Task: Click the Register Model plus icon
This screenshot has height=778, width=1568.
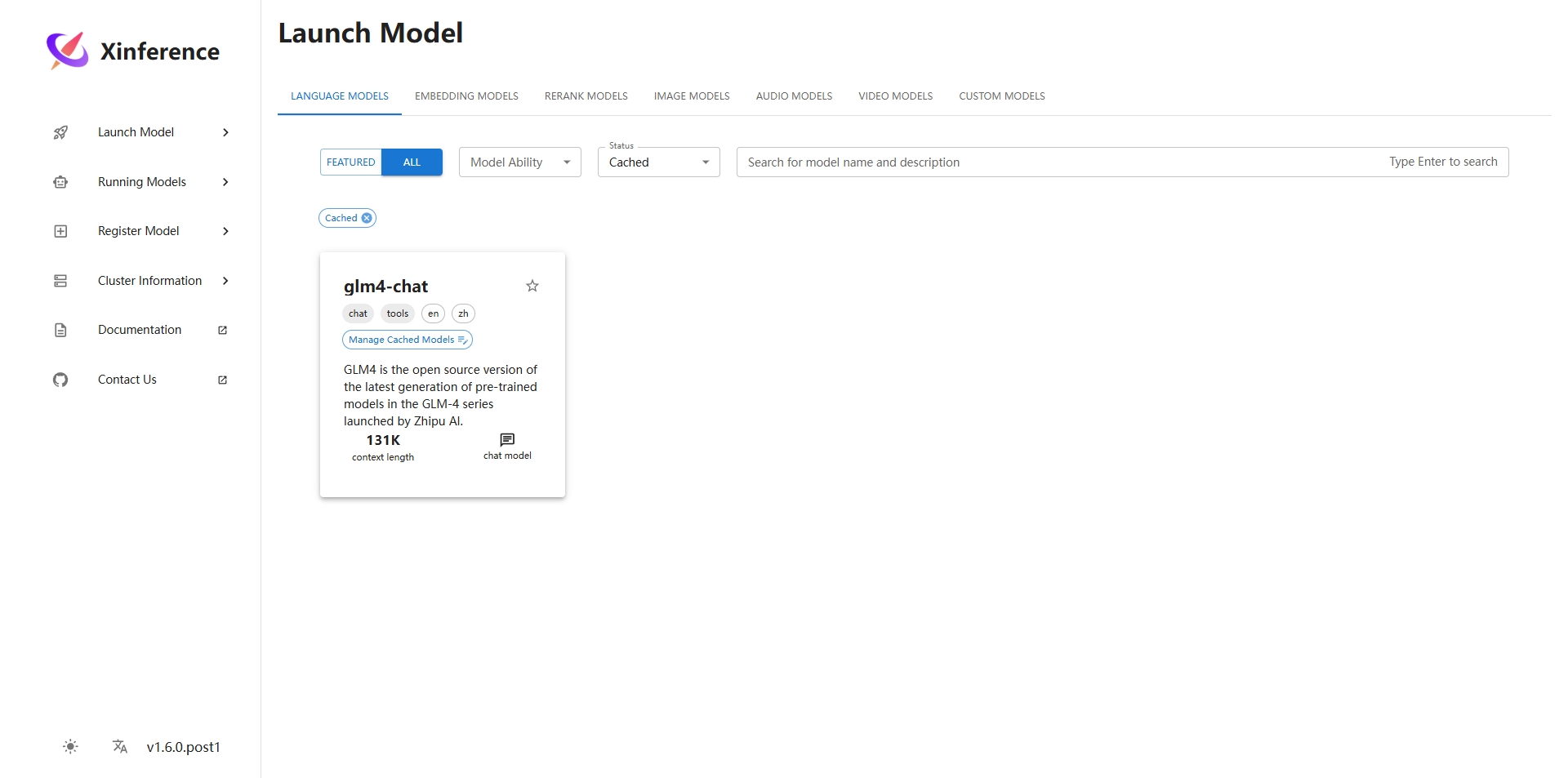Action: pos(60,231)
